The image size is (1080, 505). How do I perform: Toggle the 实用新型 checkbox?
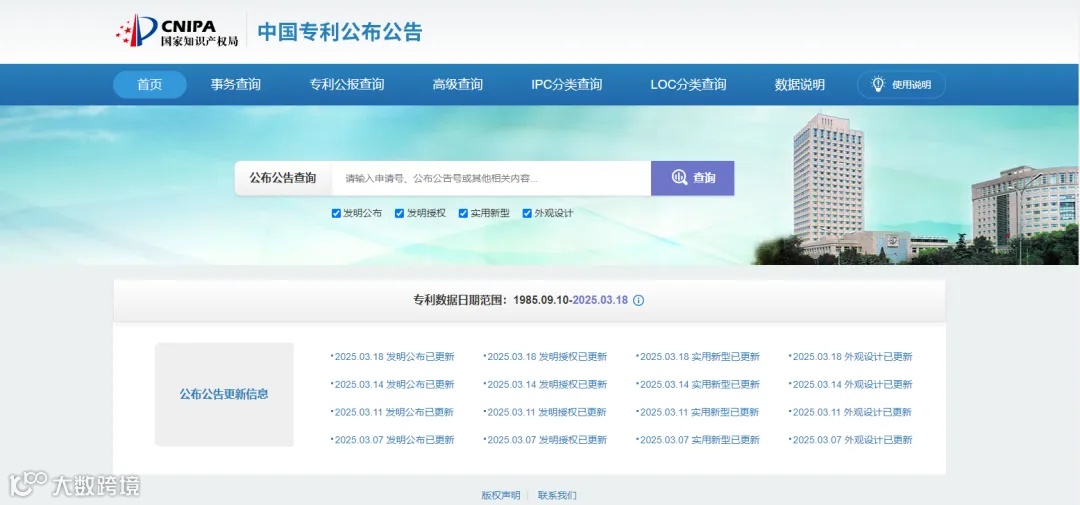click(x=463, y=214)
